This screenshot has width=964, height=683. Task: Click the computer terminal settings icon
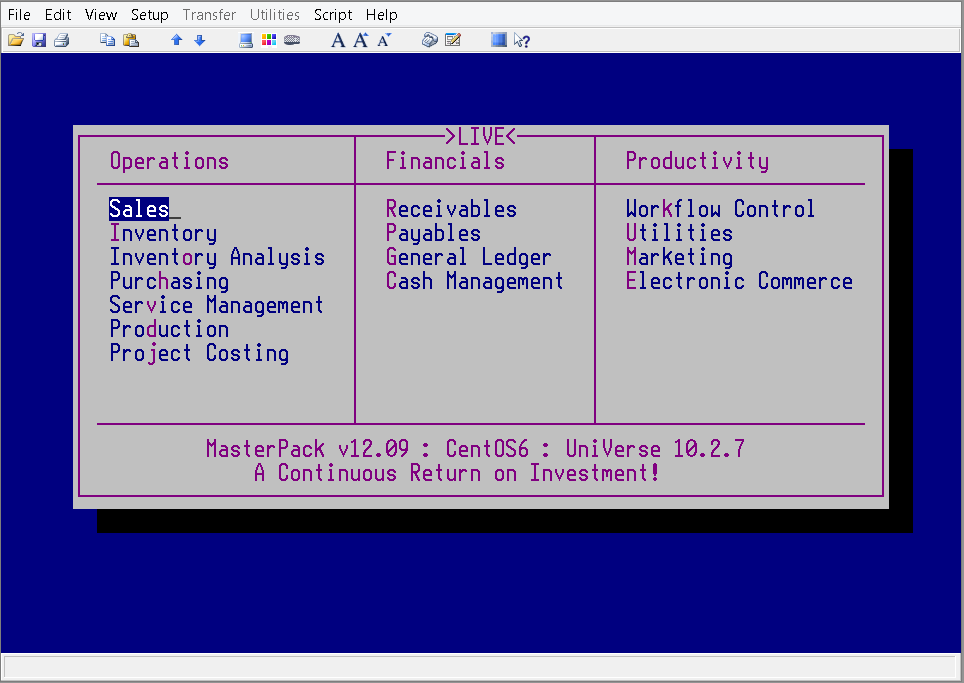point(246,41)
